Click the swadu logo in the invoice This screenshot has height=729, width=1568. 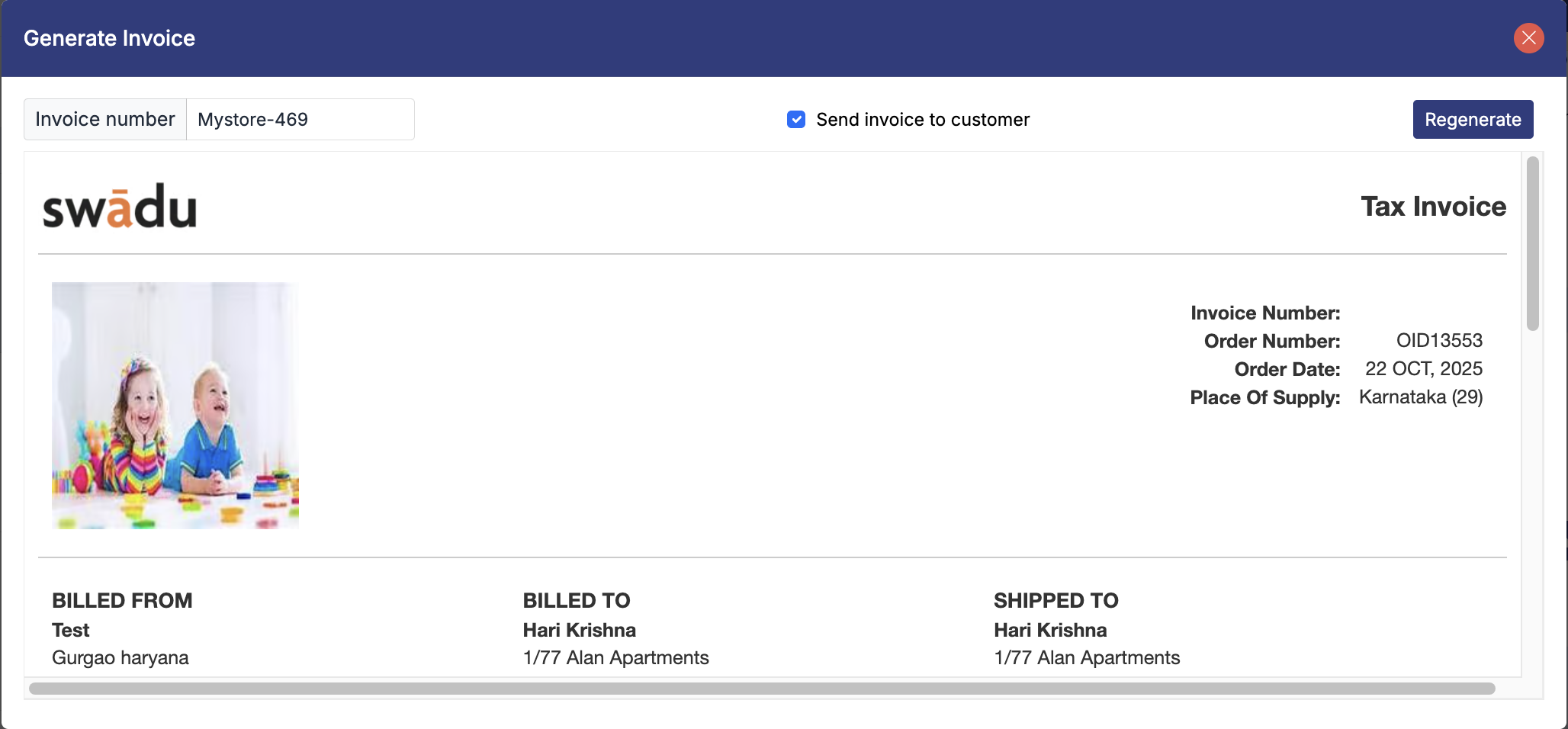click(120, 207)
